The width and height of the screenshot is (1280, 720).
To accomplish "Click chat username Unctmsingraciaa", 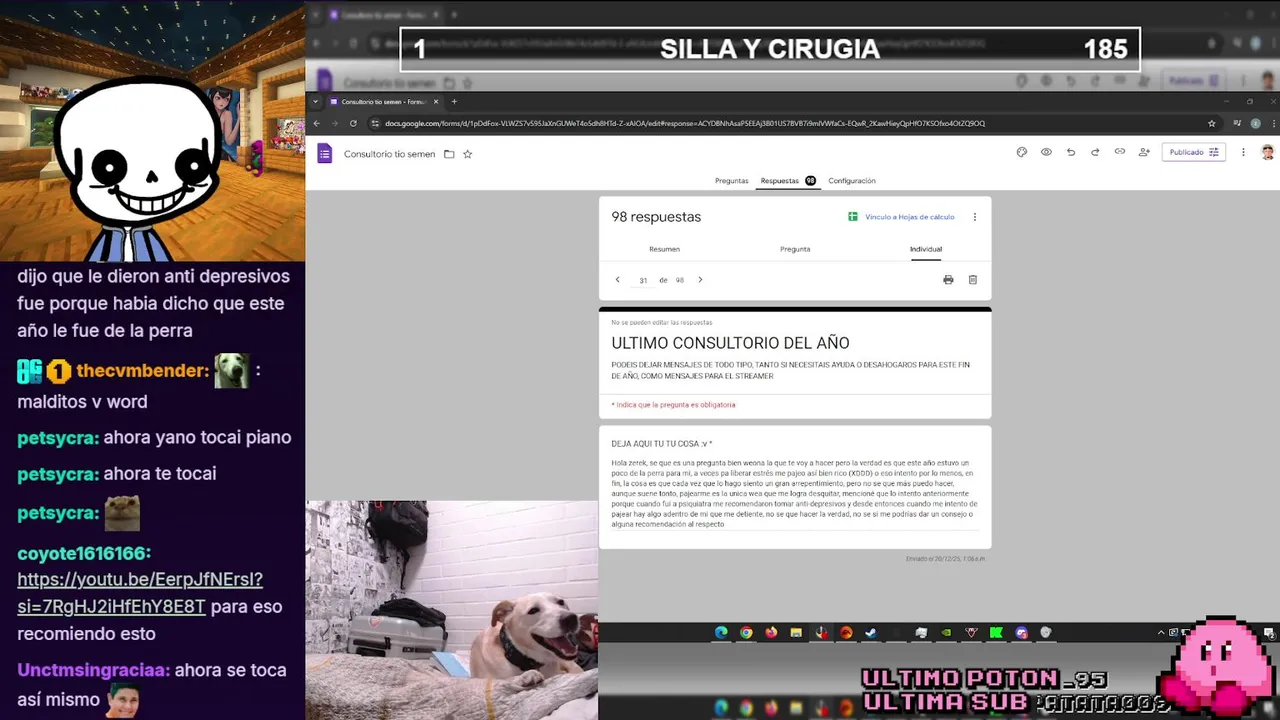I will (x=93, y=670).
